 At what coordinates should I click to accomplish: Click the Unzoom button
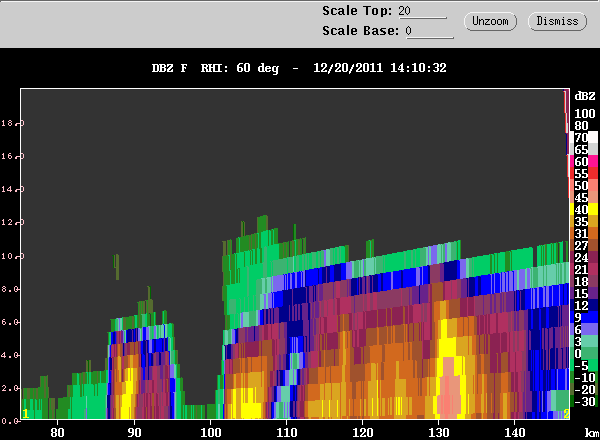point(490,21)
